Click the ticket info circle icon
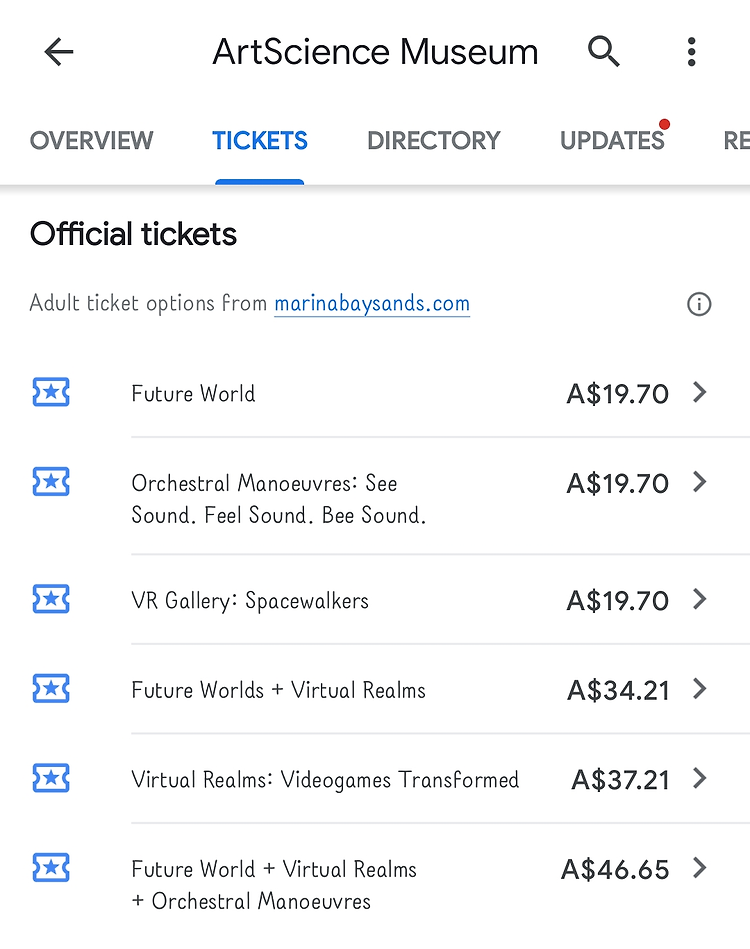This screenshot has height=949, width=750. [699, 304]
